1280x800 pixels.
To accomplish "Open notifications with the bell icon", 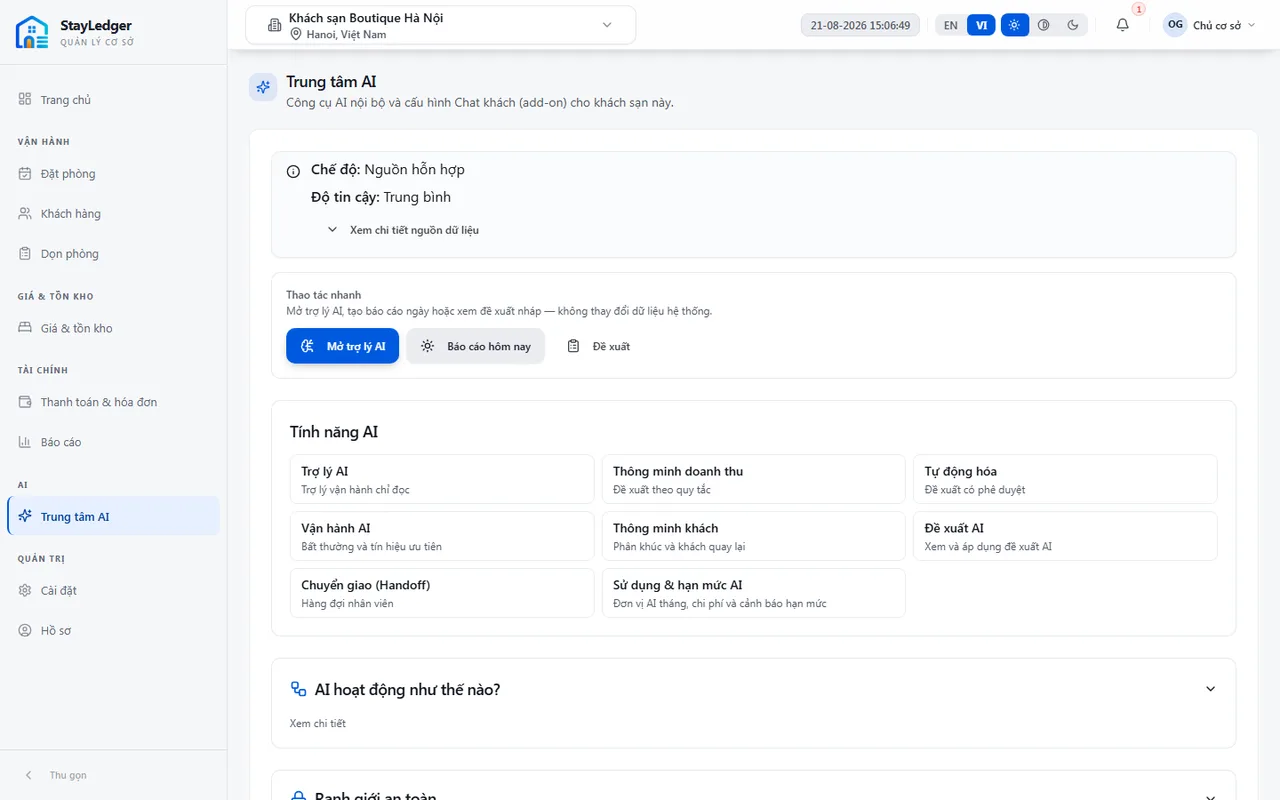I will click(x=1122, y=25).
